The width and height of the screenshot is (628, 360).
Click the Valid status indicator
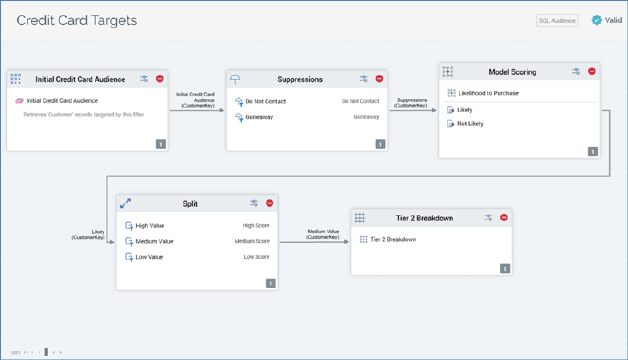(607, 20)
